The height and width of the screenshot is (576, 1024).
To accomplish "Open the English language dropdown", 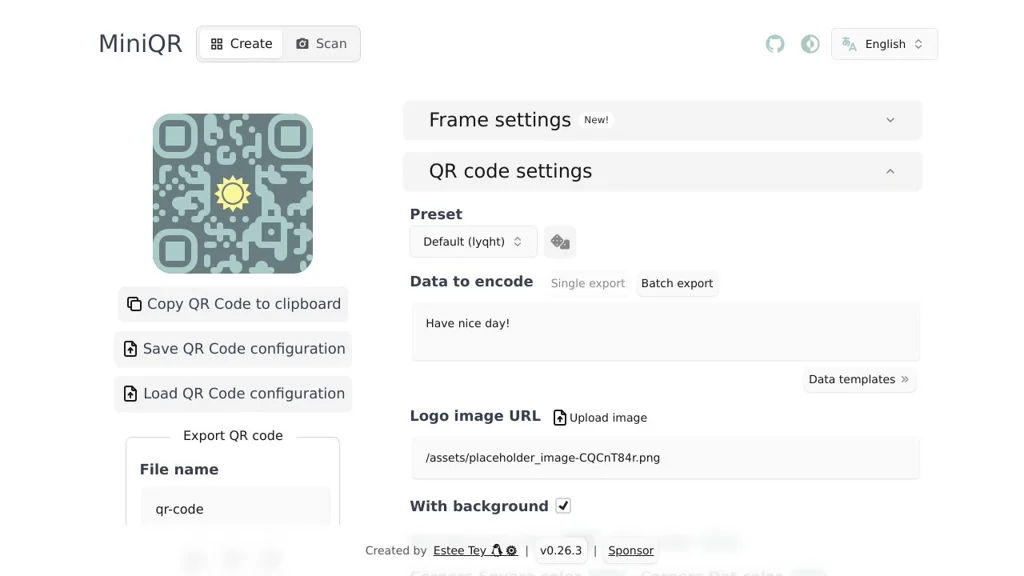I will (x=884, y=44).
